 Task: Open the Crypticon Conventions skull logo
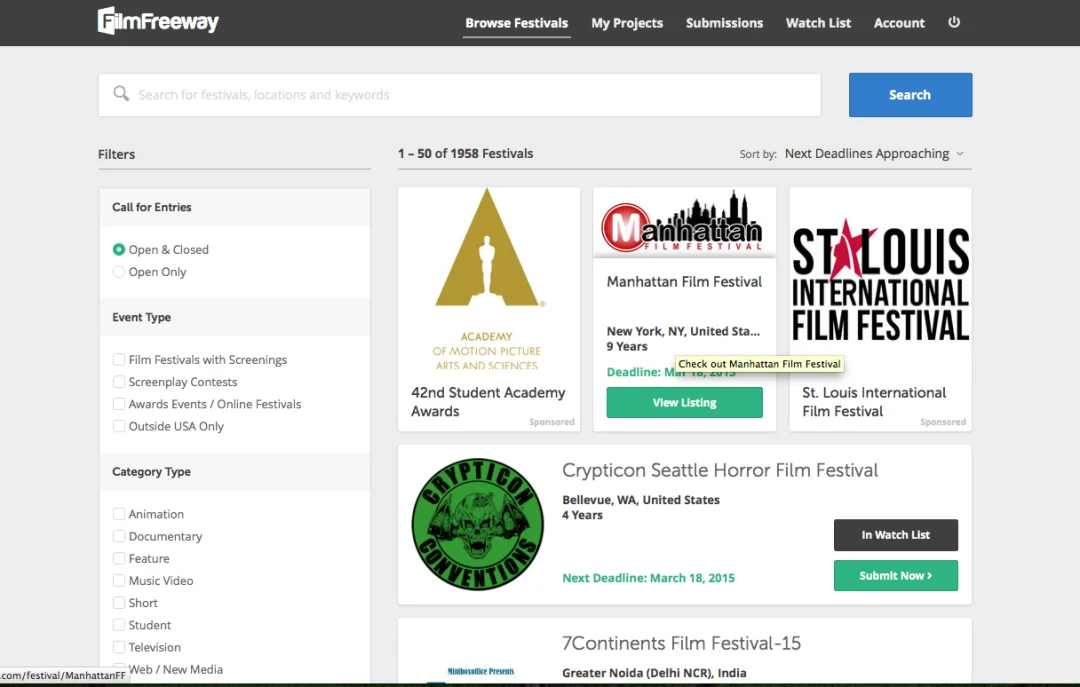[x=477, y=524]
